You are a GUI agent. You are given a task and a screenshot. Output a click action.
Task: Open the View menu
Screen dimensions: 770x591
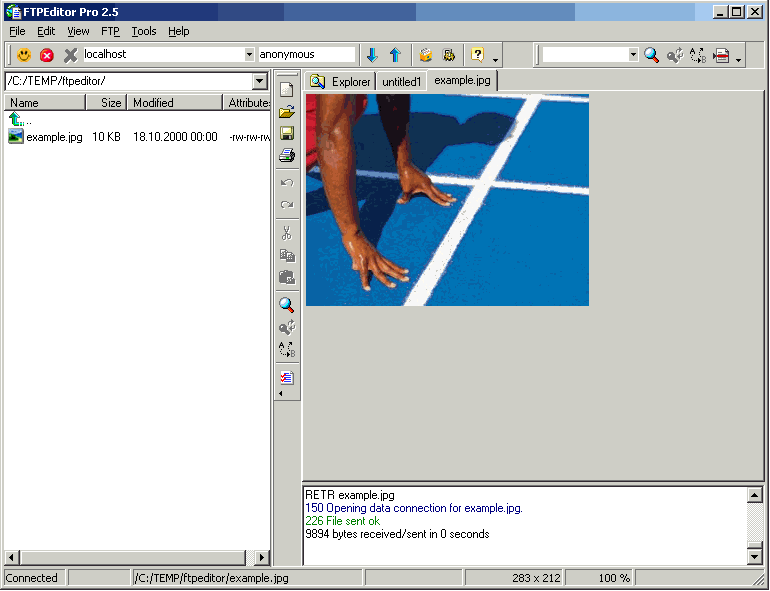[78, 31]
